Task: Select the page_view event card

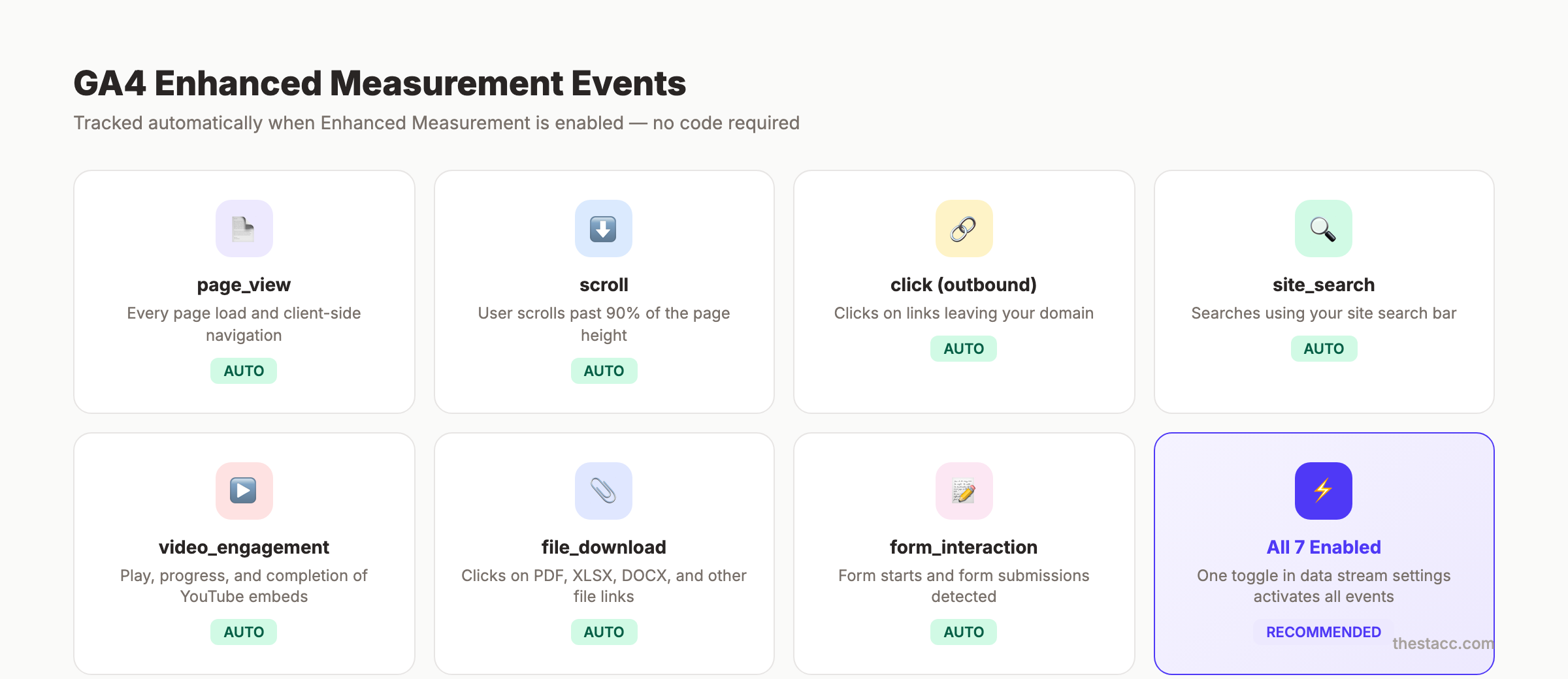Action: point(244,291)
